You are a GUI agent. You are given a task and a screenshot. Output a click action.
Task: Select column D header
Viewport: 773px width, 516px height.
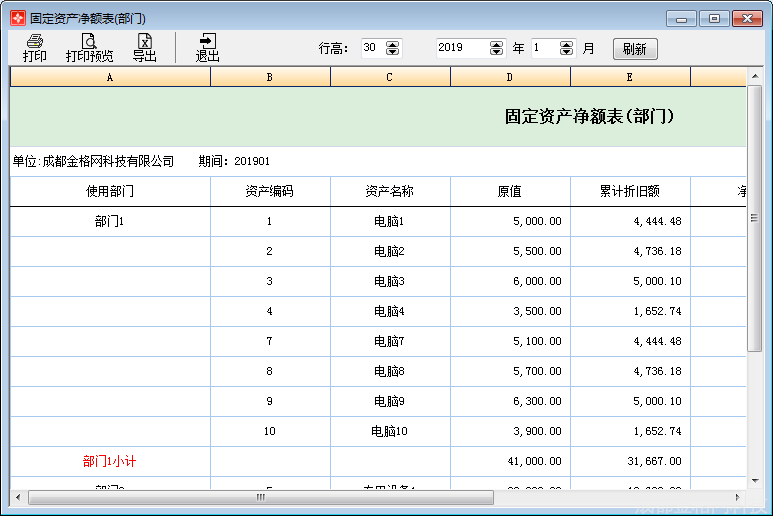point(510,77)
